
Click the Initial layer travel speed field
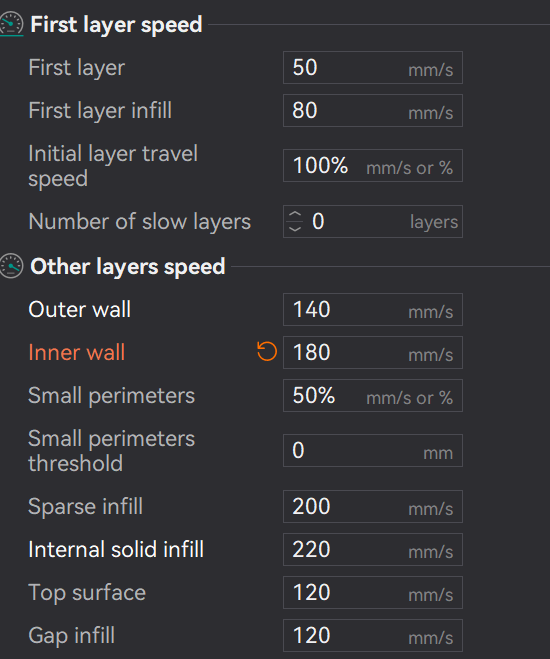point(373,166)
